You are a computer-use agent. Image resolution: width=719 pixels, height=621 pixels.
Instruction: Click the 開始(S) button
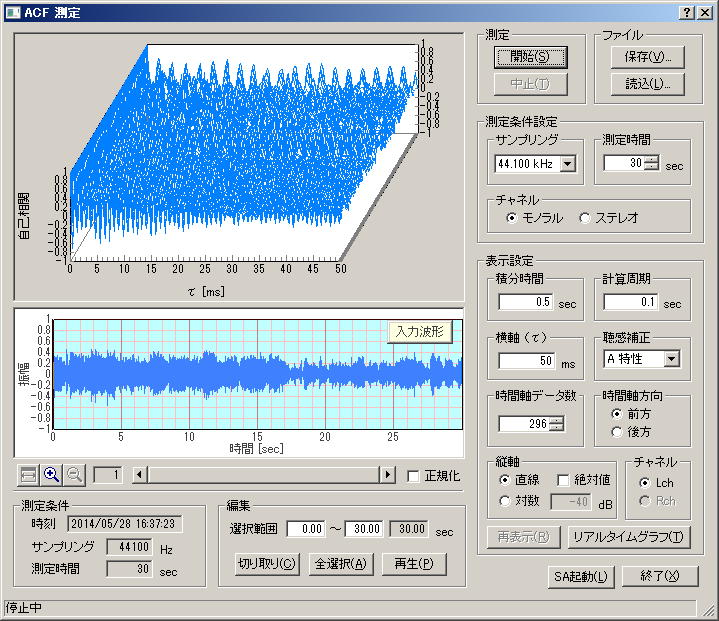tap(531, 57)
